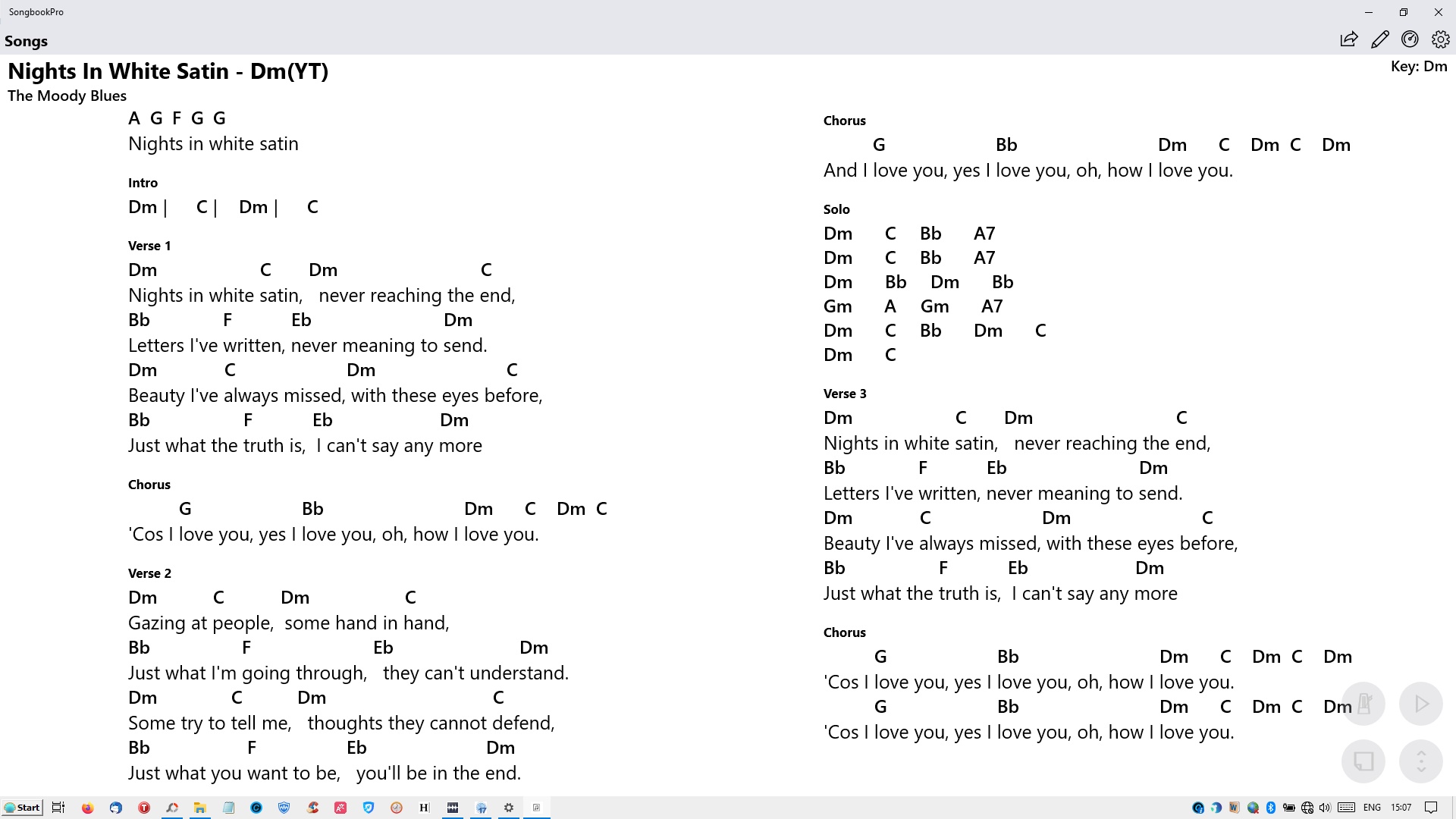Open the calendar 17 taskbar app
1456x819 pixels.
pos(481,808)
